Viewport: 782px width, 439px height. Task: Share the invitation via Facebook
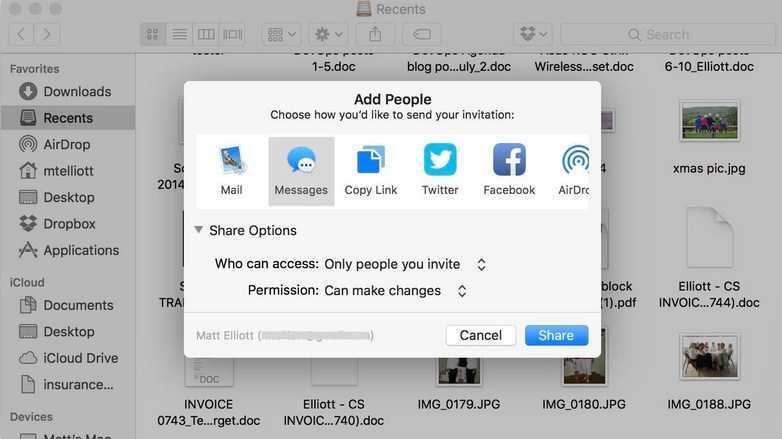(509, 171)
